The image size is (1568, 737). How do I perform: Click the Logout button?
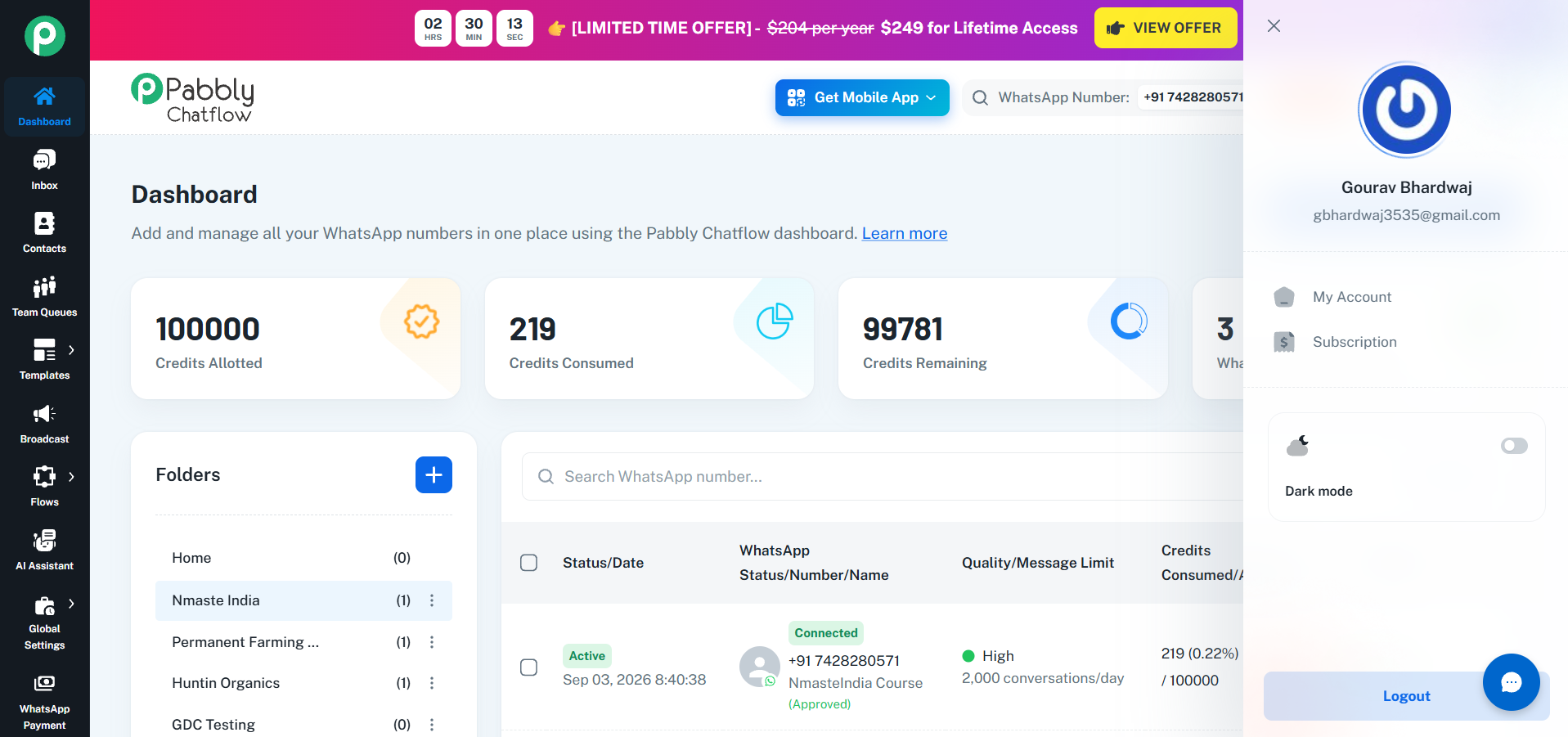coord(1406,696)
